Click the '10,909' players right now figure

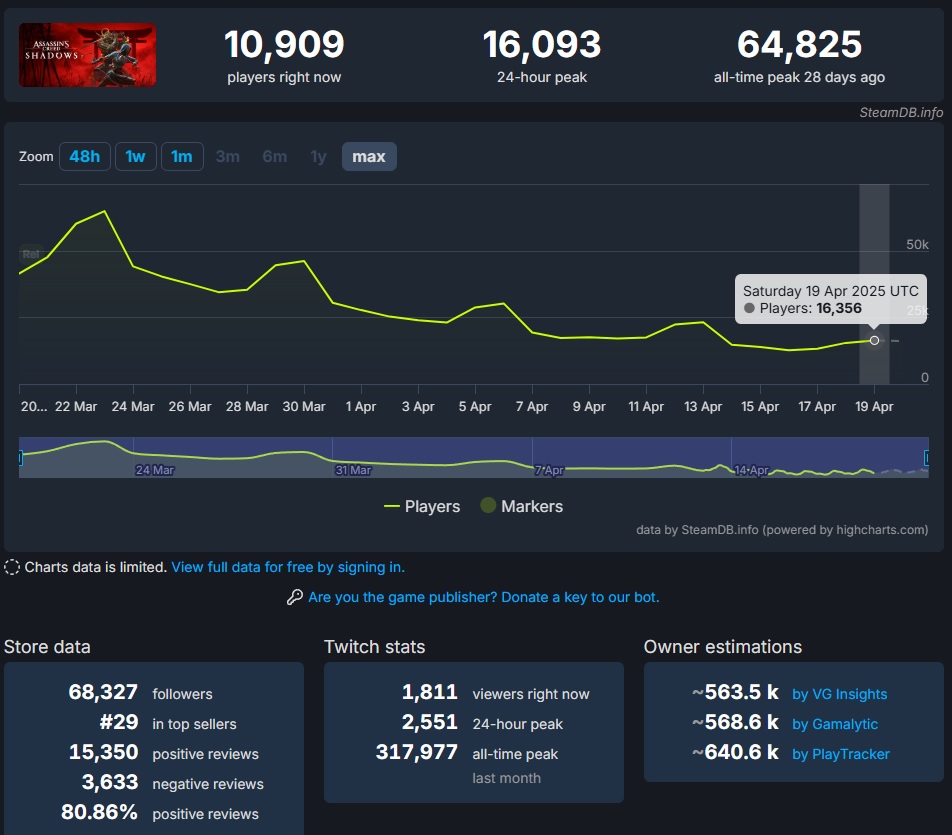click(284, 44)
